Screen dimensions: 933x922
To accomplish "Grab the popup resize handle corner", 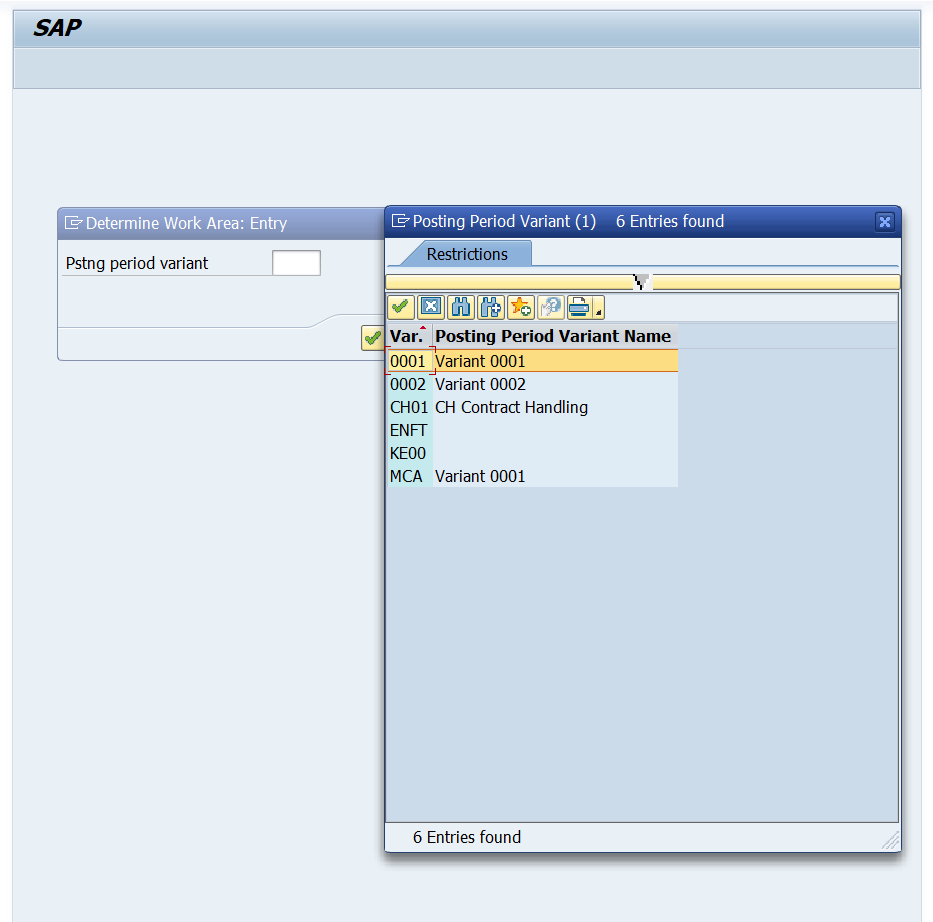I will click(x=891, y=841).
